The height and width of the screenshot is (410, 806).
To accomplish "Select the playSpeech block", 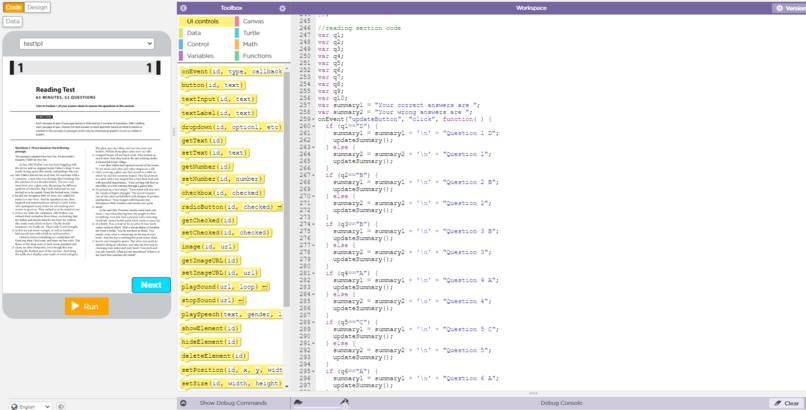I will [231, 315].
